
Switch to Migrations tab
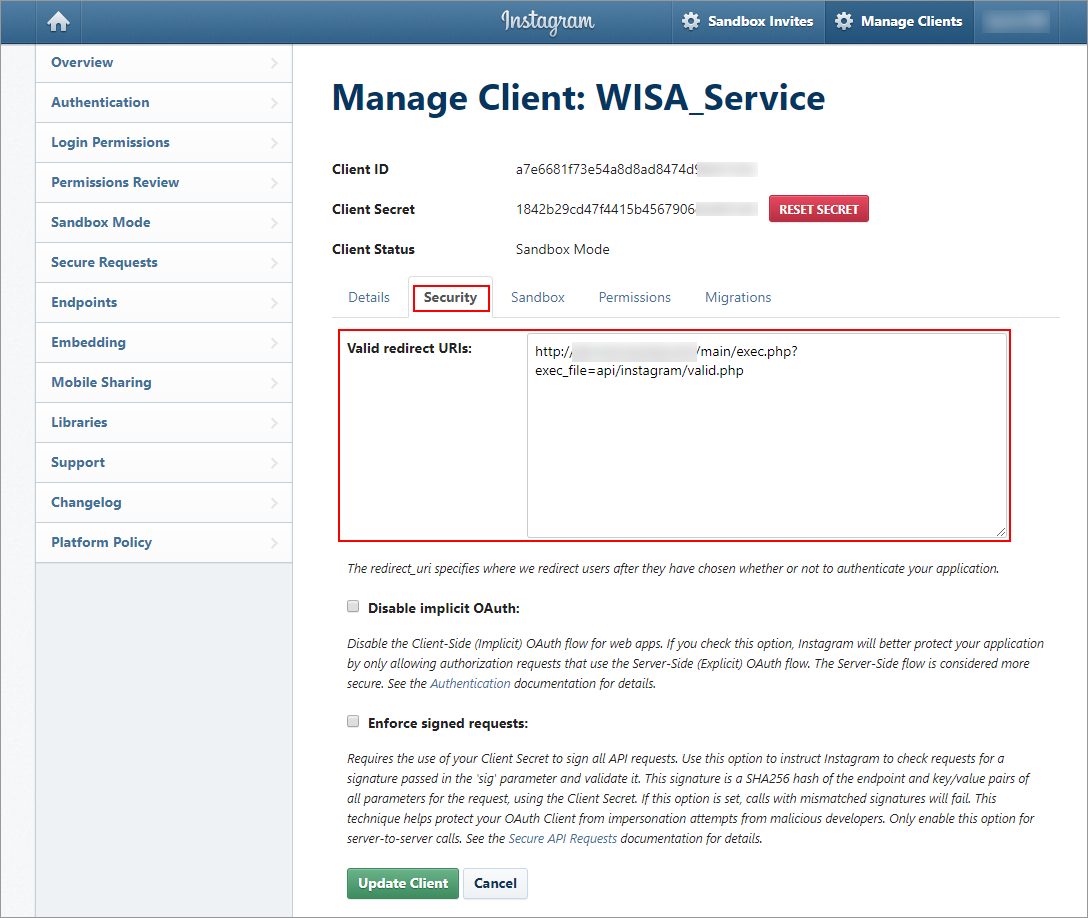click(x=738, y=297)
